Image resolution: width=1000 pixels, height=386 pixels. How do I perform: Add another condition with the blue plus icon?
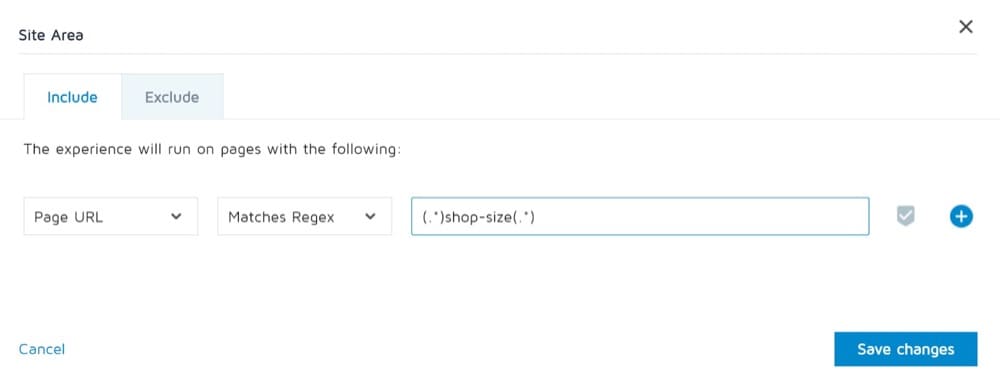coord(961,216)
